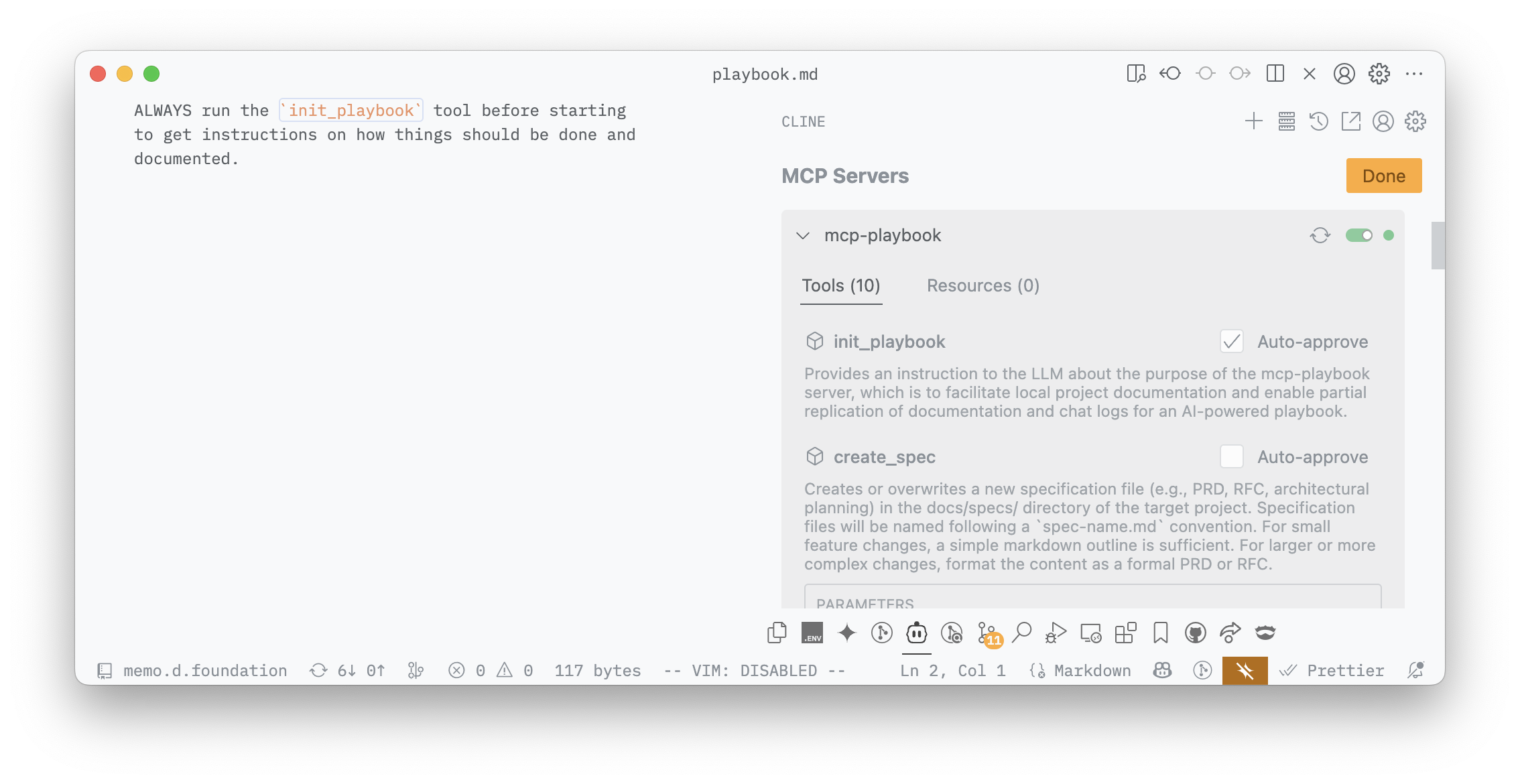
Task: Open the title bar more actions menu
Action: 1414,74
